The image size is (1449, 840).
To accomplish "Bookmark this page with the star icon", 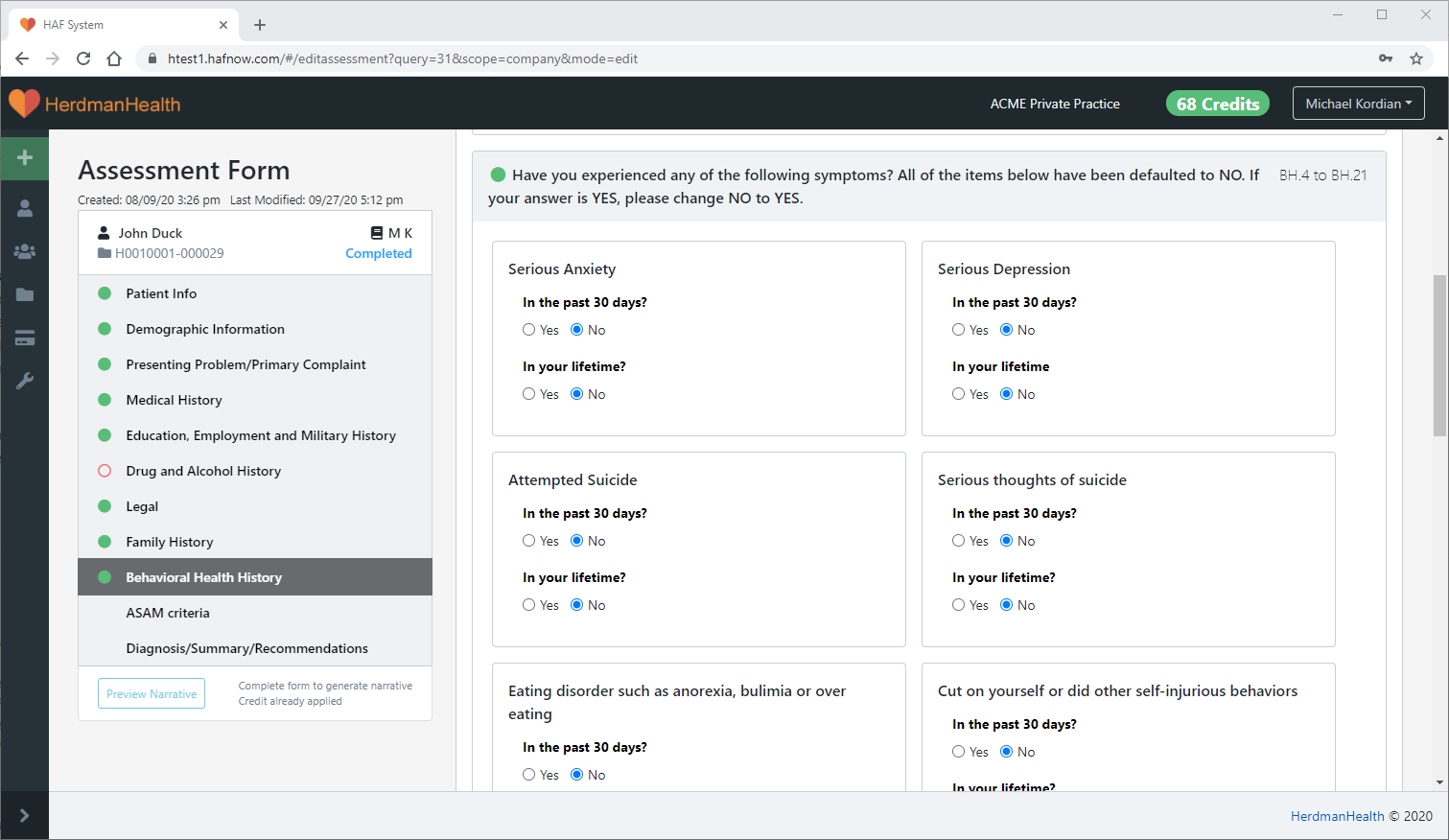I will click(1415, 58).
